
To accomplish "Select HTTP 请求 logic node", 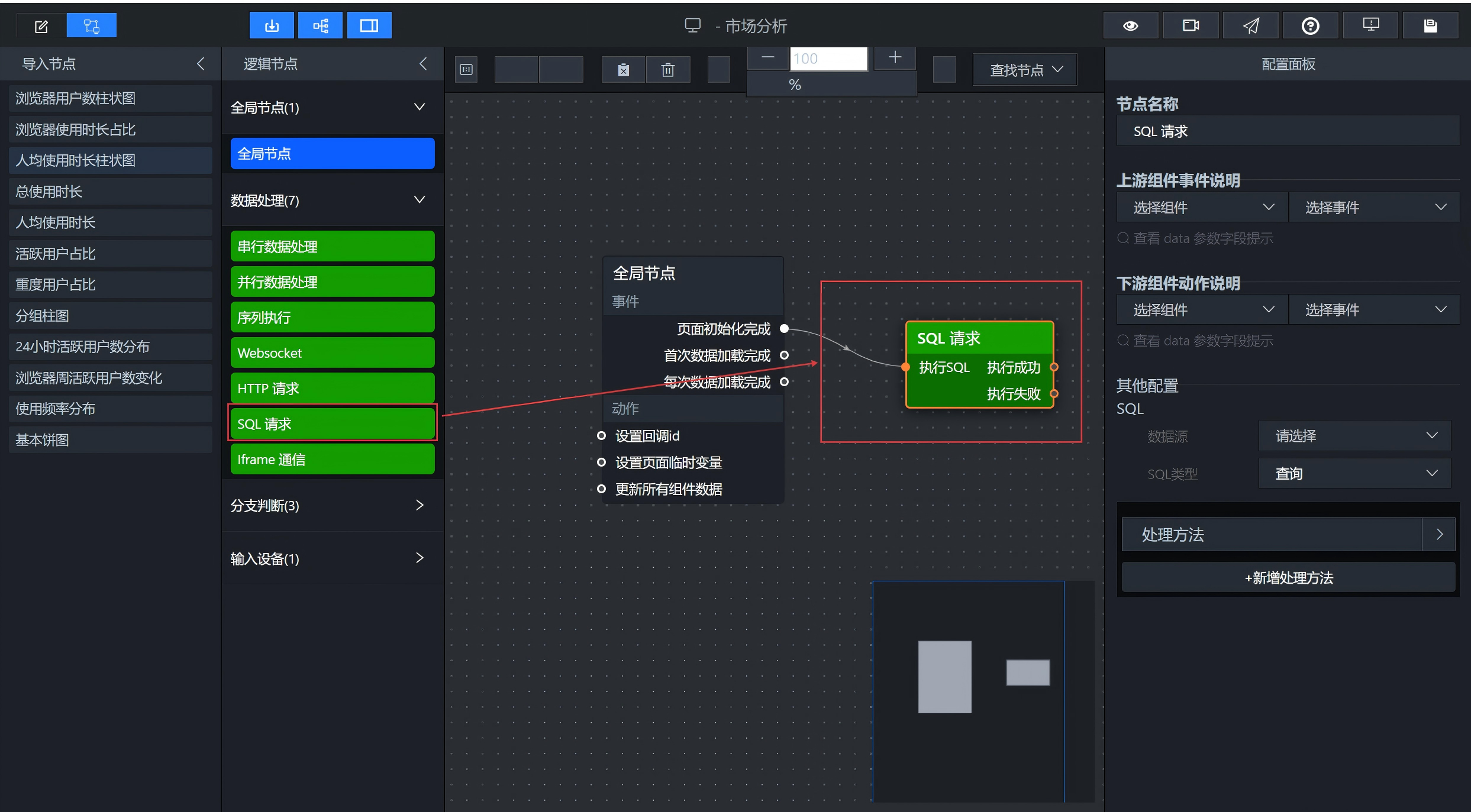I will [x=333, y=389].
